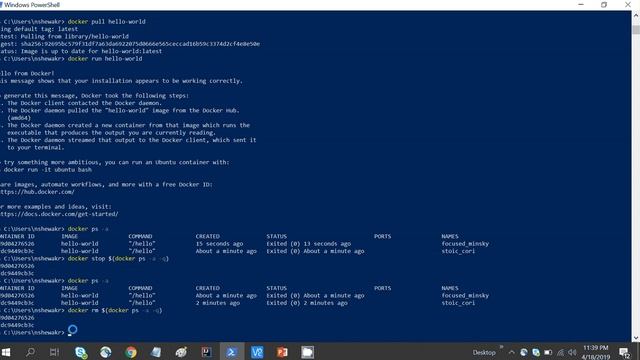The height and width of the screenshot is (360, 640).
Task: Open the blue V2 taskbar application
Action: tap(257, 352)
